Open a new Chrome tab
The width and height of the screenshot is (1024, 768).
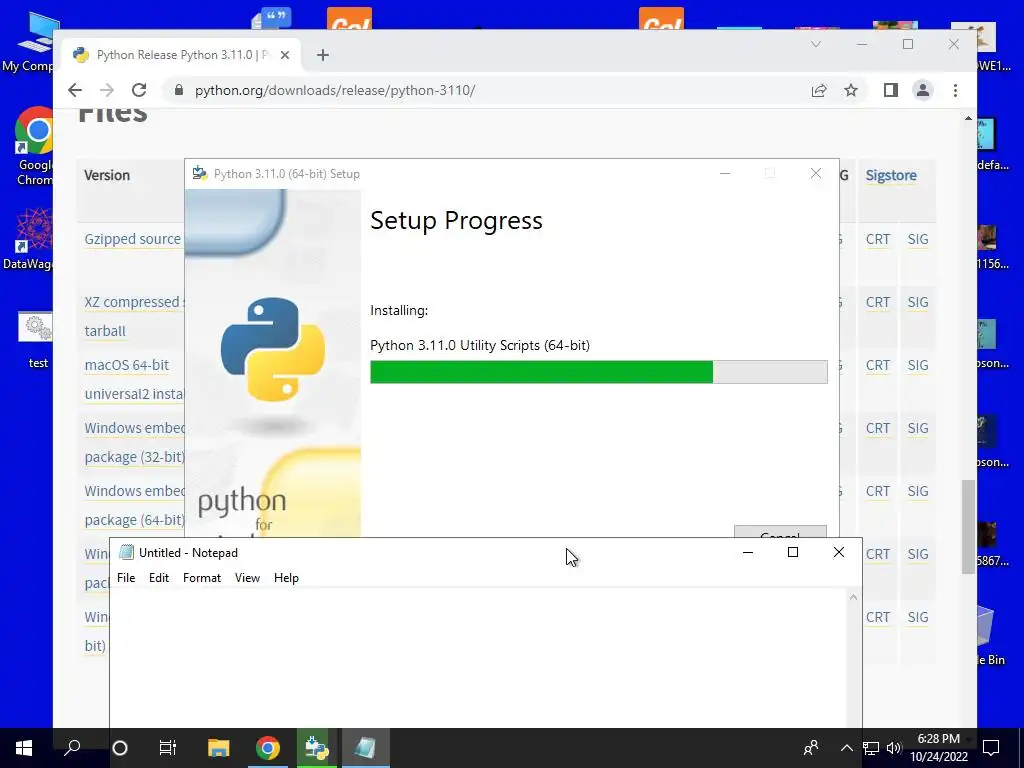[x=323, y=55]
